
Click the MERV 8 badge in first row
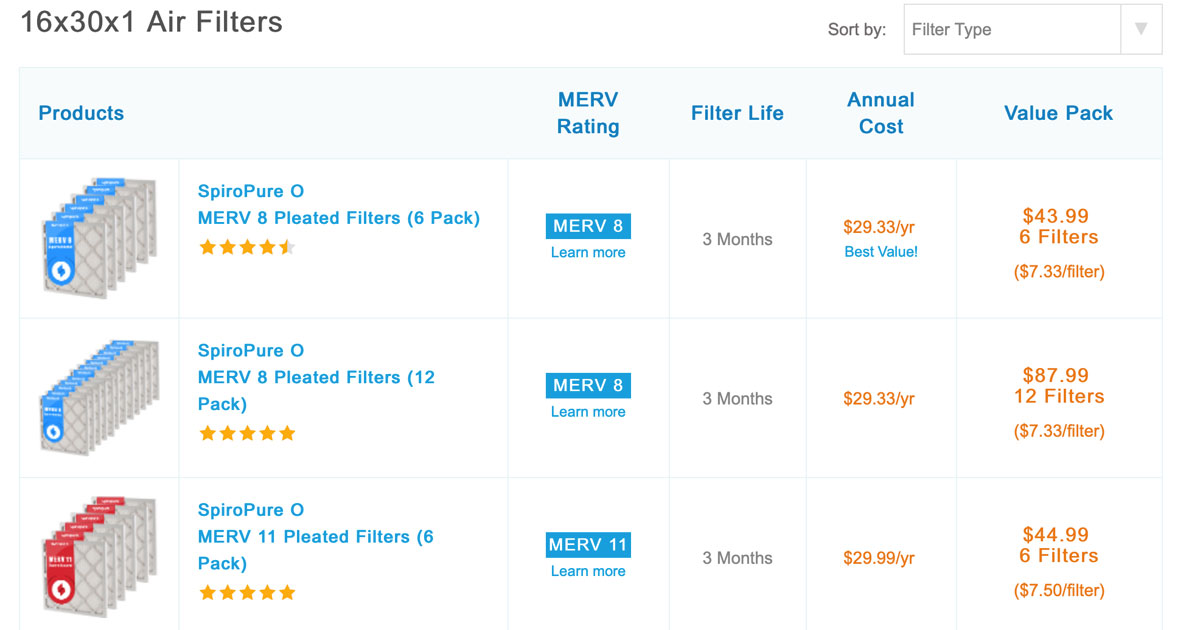pos(588,226)
